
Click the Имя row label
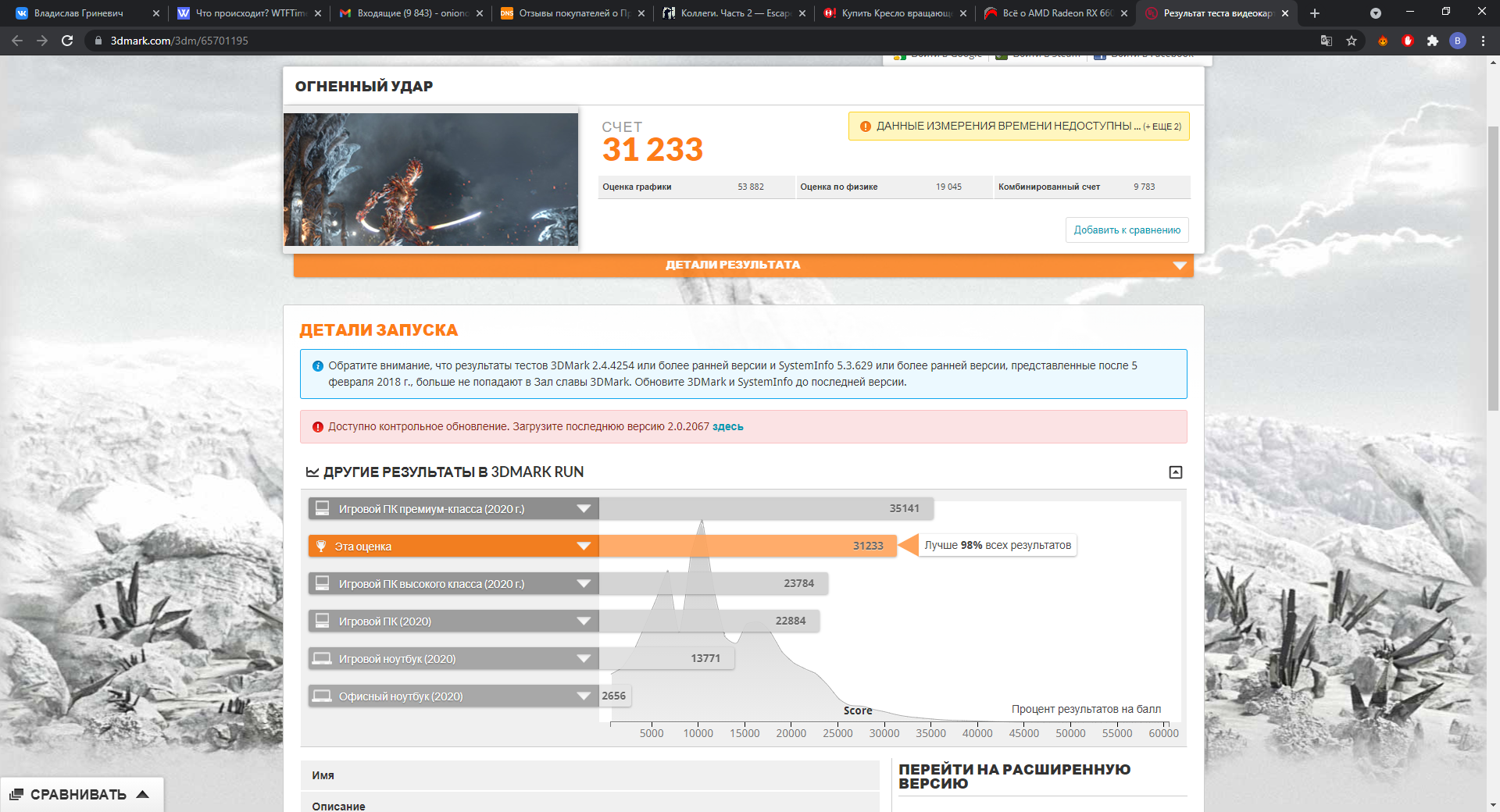coord(323,776)
